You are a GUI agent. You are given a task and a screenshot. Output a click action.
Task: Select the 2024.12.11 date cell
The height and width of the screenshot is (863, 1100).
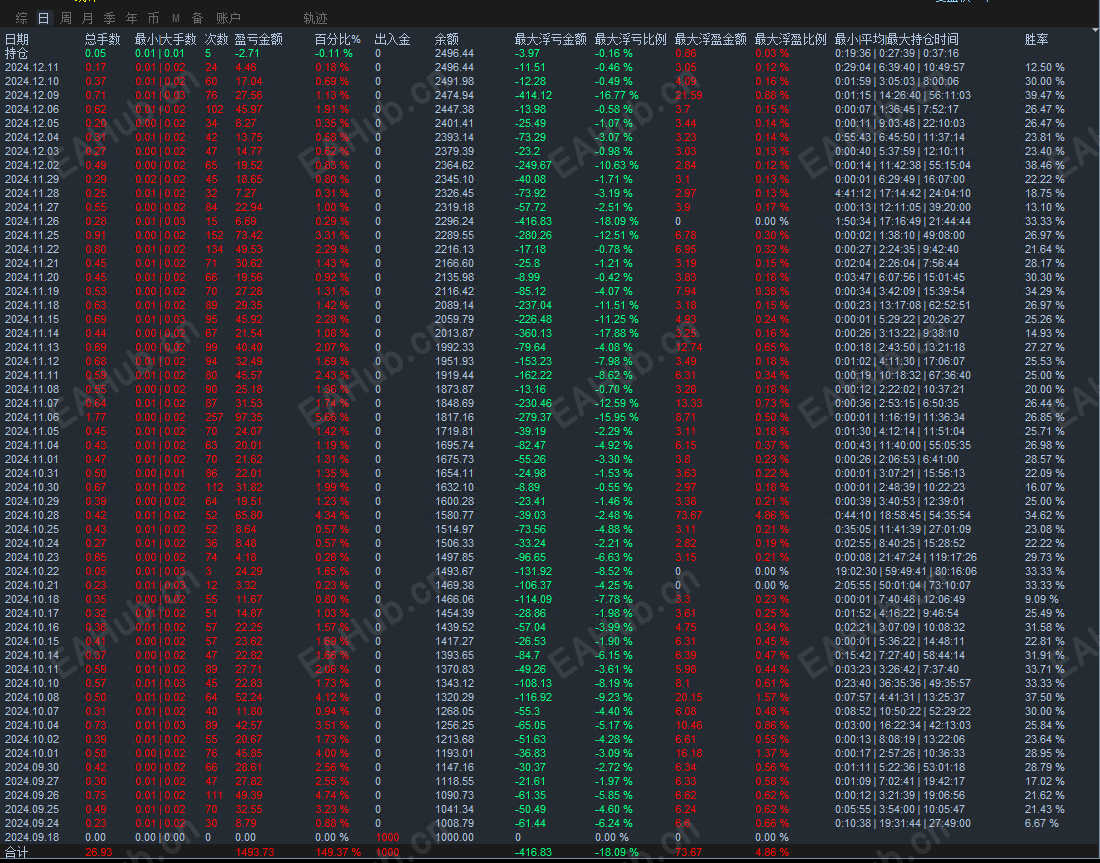pyautogui.click(x=32, y=67)
